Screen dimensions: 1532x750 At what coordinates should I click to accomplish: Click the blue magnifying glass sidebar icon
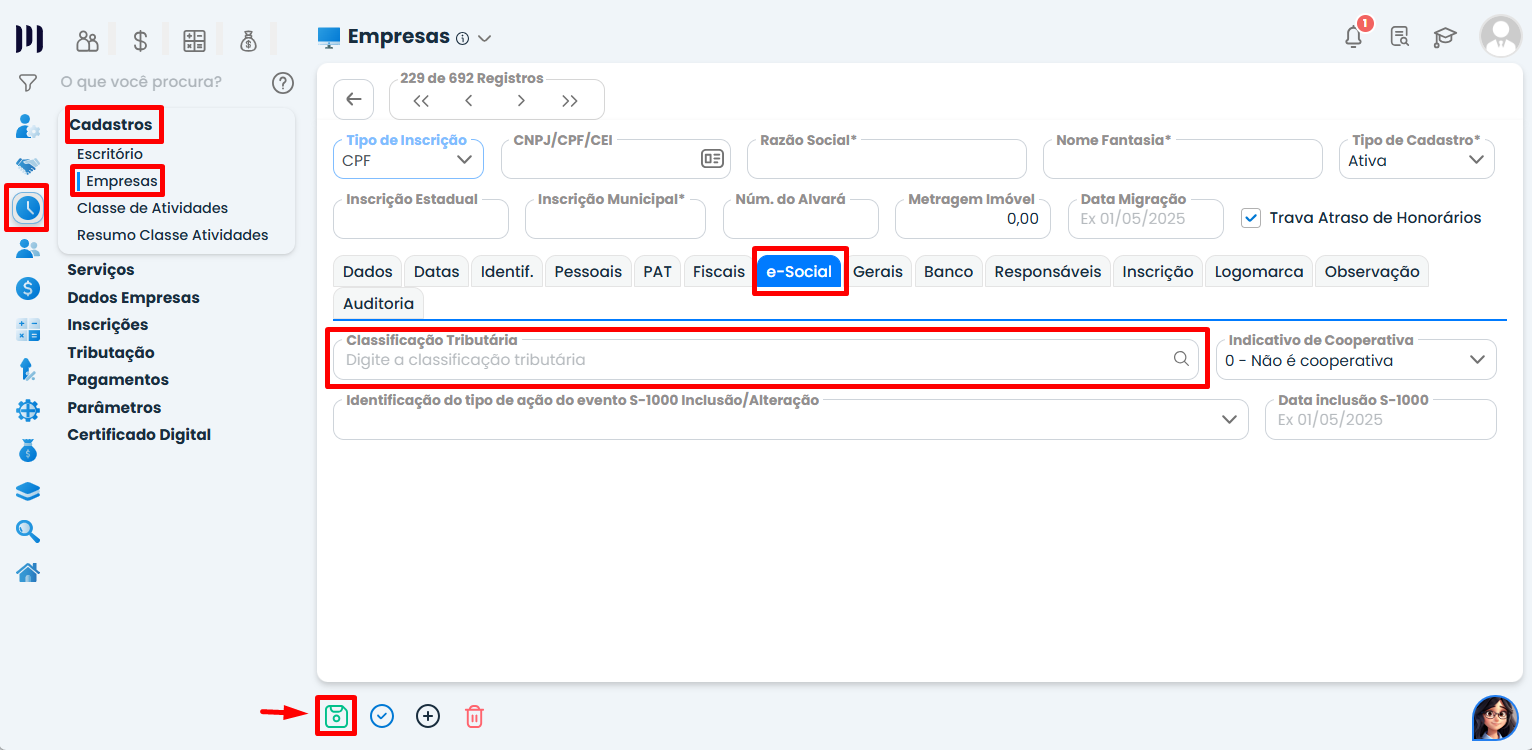28,531
